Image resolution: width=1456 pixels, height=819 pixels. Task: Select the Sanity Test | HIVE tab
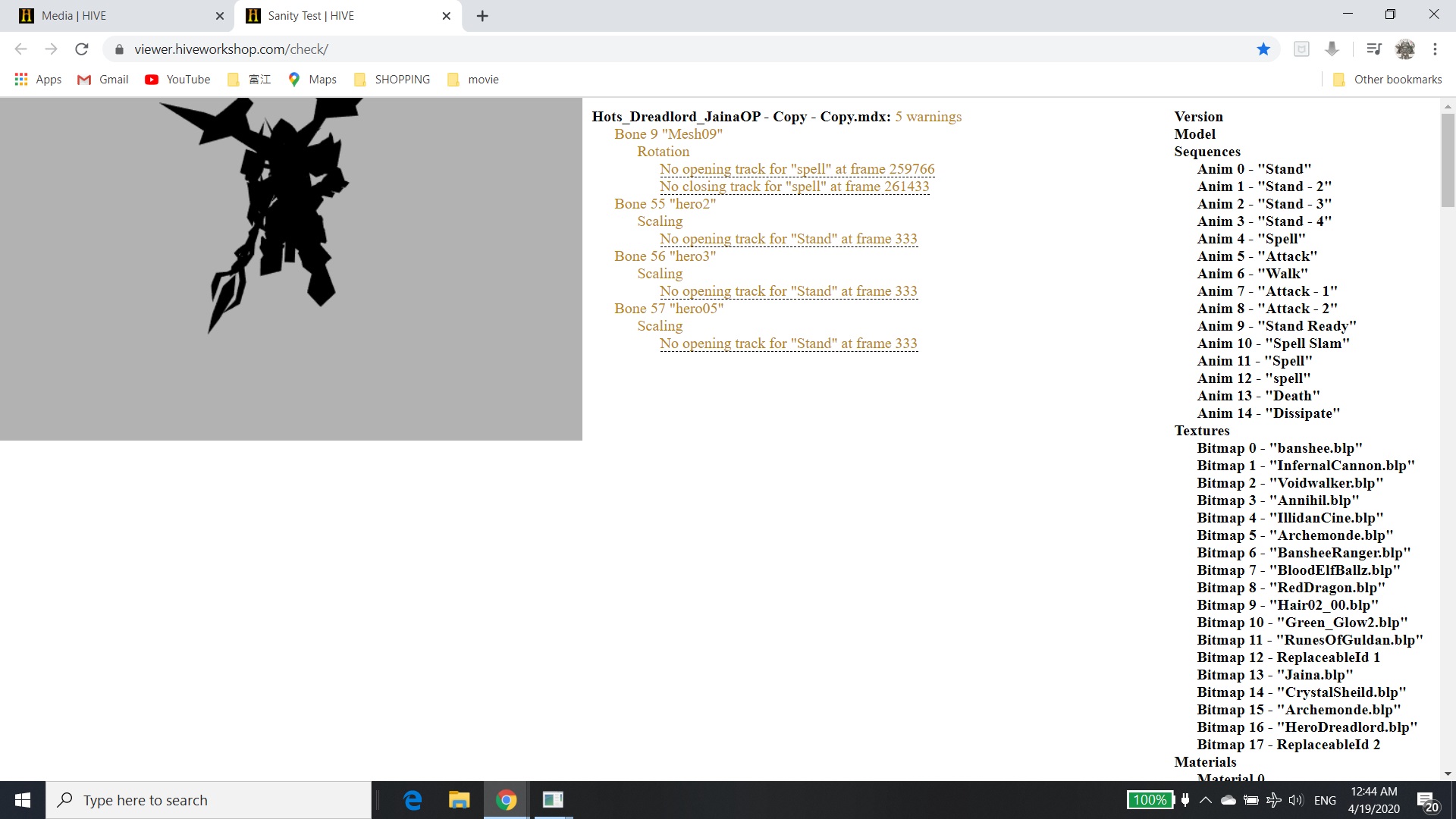[x=349, y=16]
